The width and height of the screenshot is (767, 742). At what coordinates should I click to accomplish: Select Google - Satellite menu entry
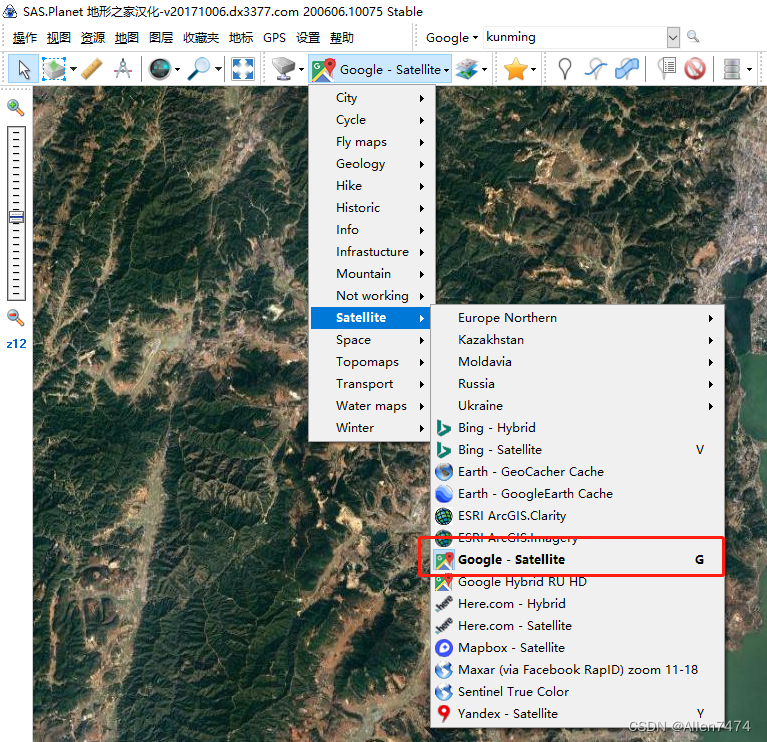click(578, 560)
